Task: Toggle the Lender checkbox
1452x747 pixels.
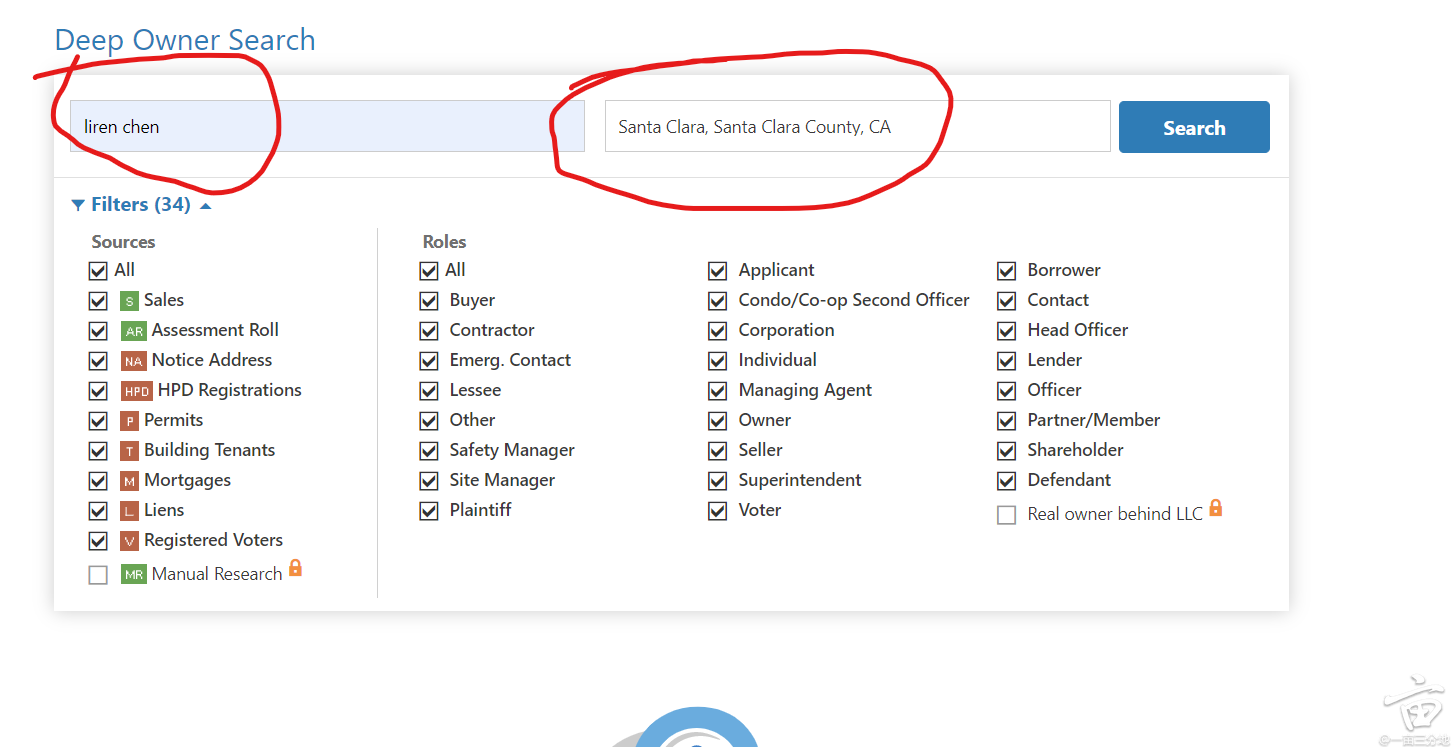Action: tap(1007, 361)
